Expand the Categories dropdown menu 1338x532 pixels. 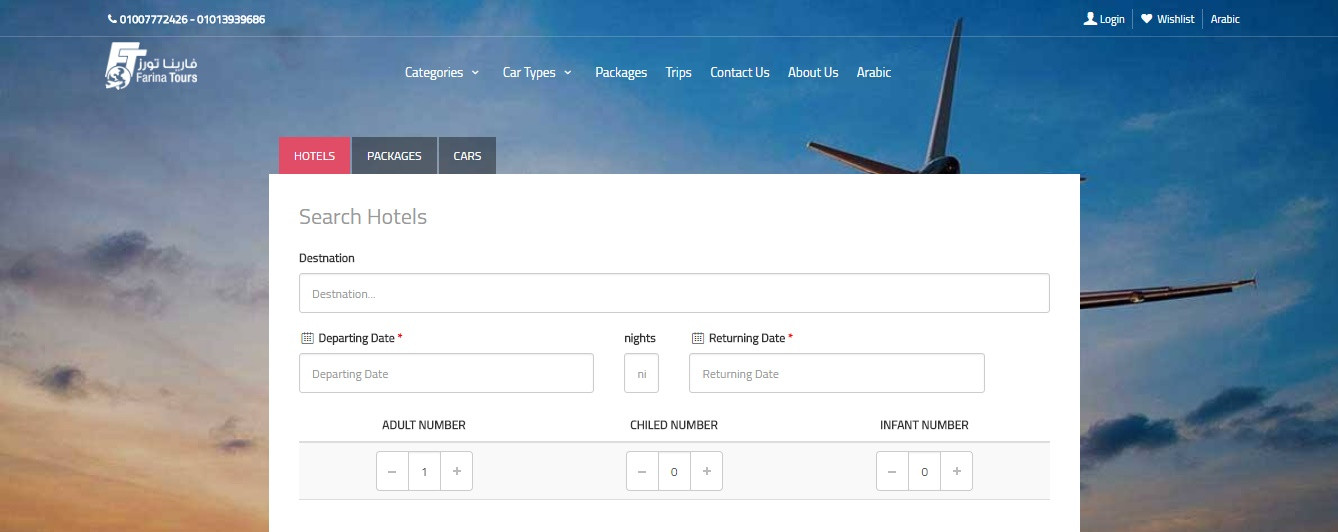point(442,72)
